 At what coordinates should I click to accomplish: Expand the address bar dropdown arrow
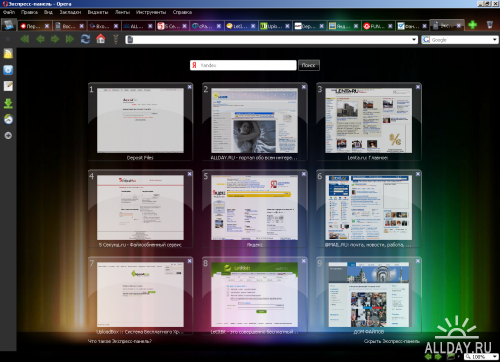pyautogui.click(x=414, y=40)
